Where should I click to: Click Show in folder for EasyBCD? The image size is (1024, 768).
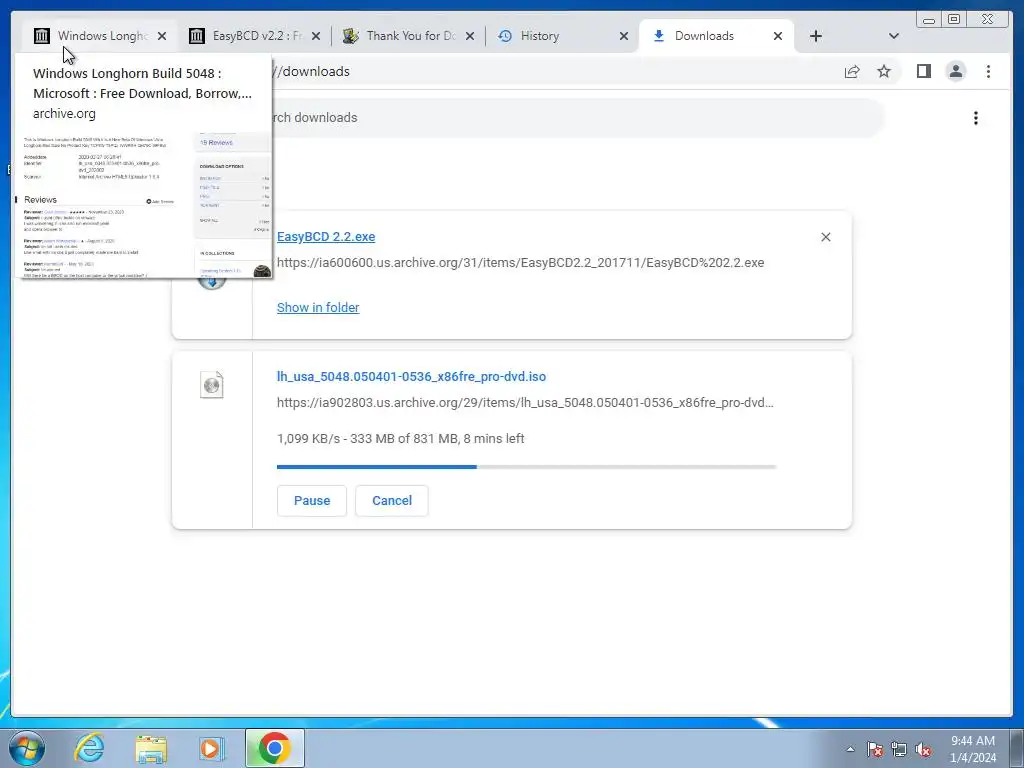pos(318,308)
